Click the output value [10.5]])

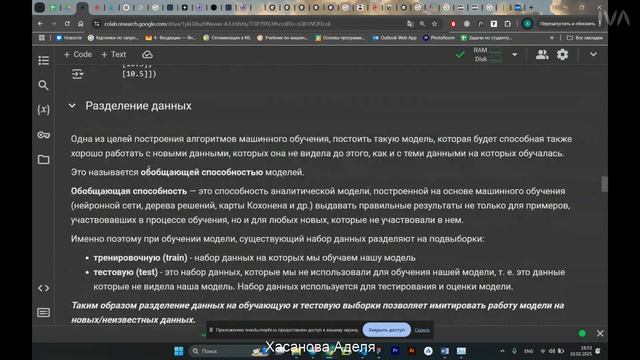point(139,74)
